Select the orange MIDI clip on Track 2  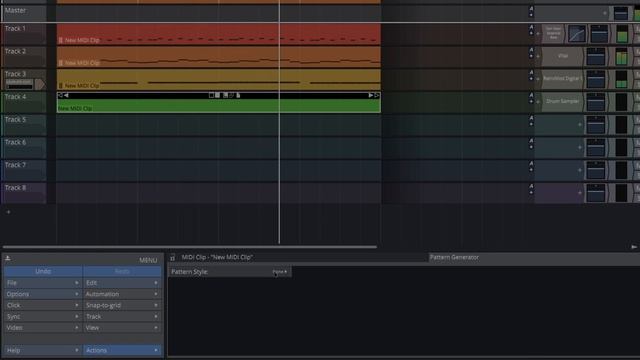(x=219, y=57)
